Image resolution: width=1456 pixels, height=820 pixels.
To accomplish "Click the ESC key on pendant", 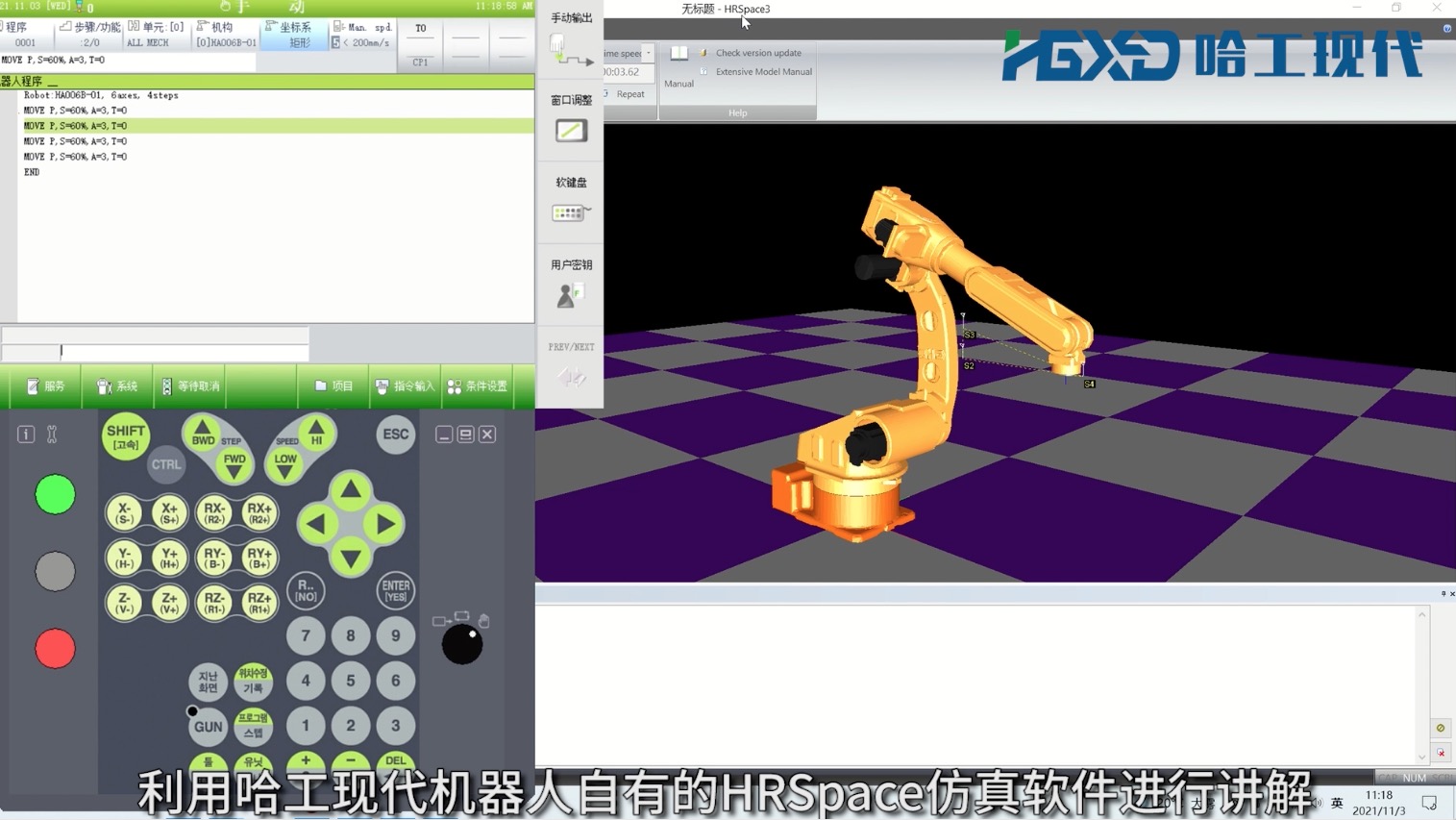I will click(x=395, y=435).
